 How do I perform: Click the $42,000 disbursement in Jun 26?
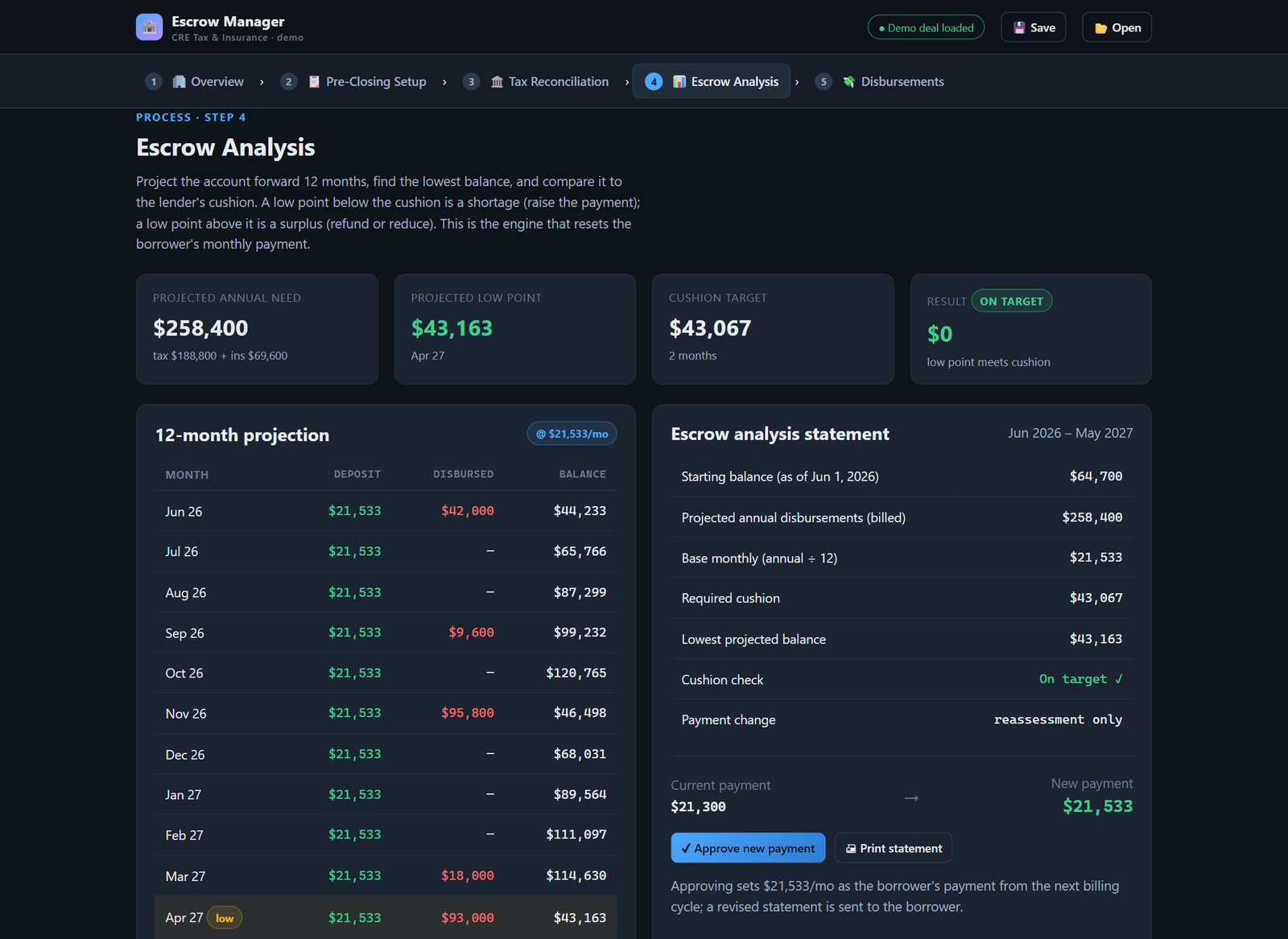[468, 511]
